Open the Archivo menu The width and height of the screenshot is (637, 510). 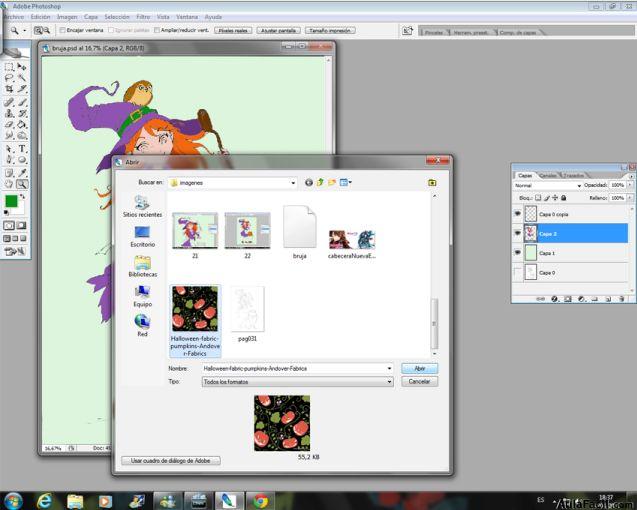[13, 17]
